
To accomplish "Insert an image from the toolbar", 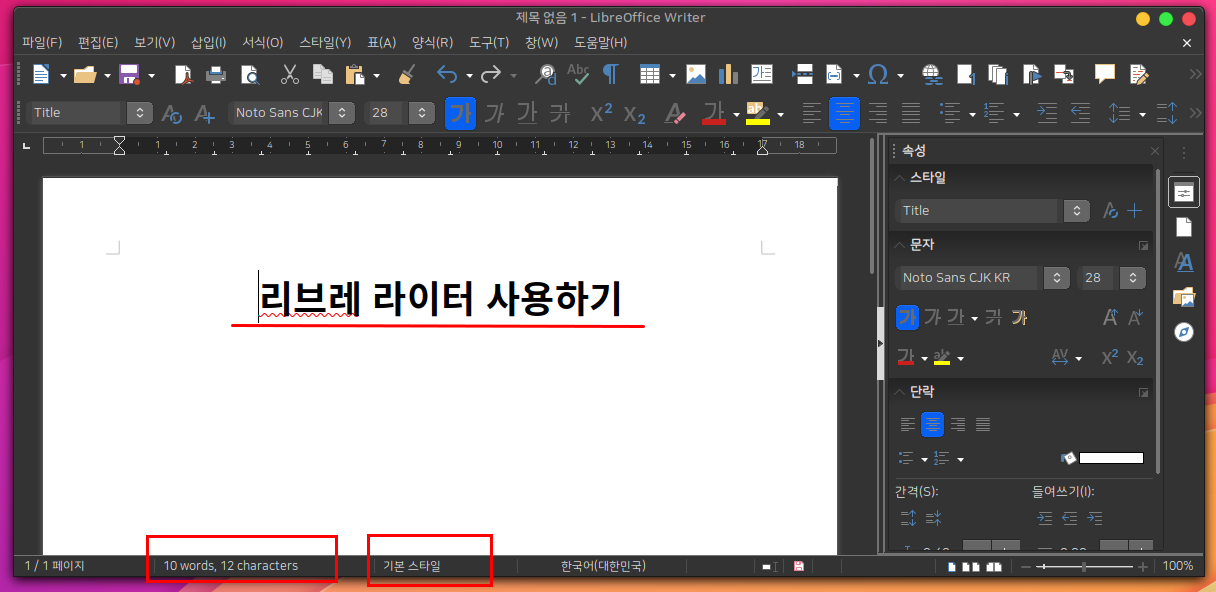I will pos(695,74).
